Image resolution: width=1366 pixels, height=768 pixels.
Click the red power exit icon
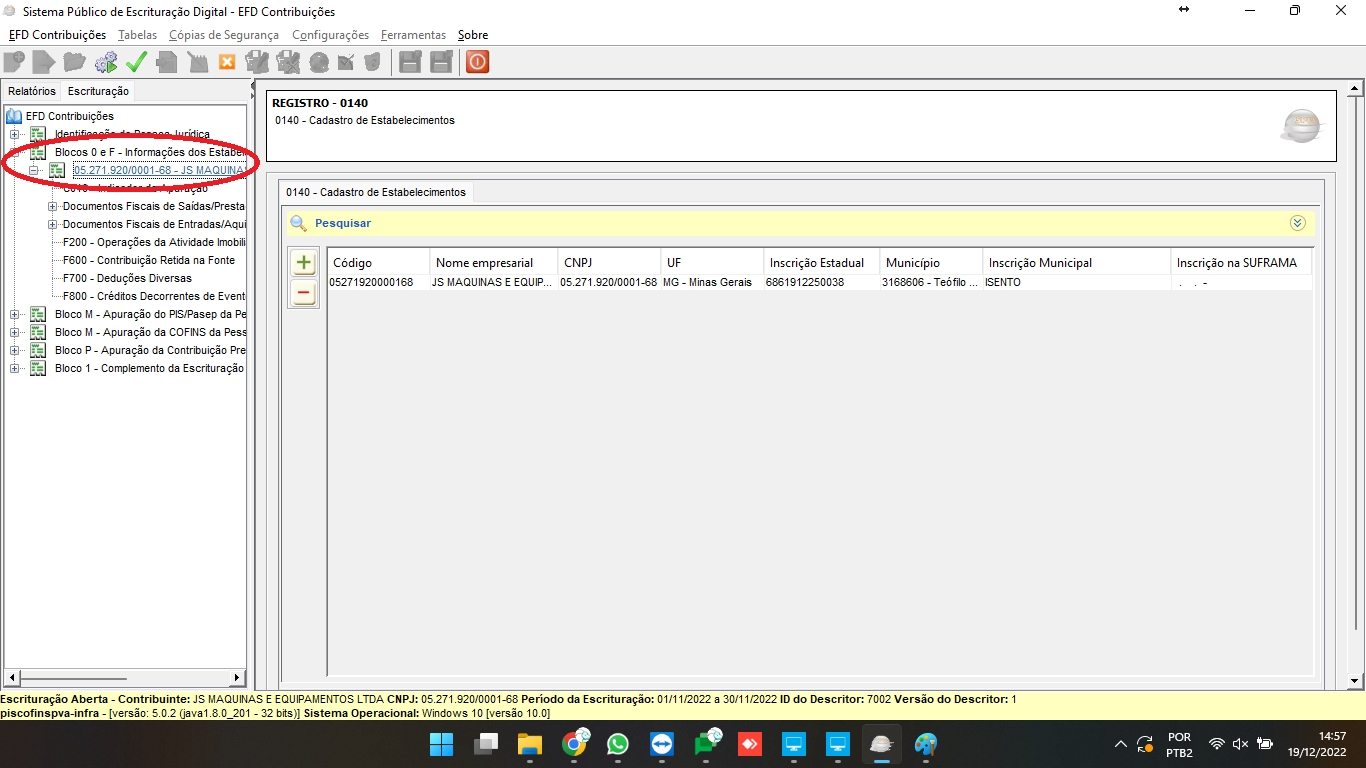coord(477,62)
